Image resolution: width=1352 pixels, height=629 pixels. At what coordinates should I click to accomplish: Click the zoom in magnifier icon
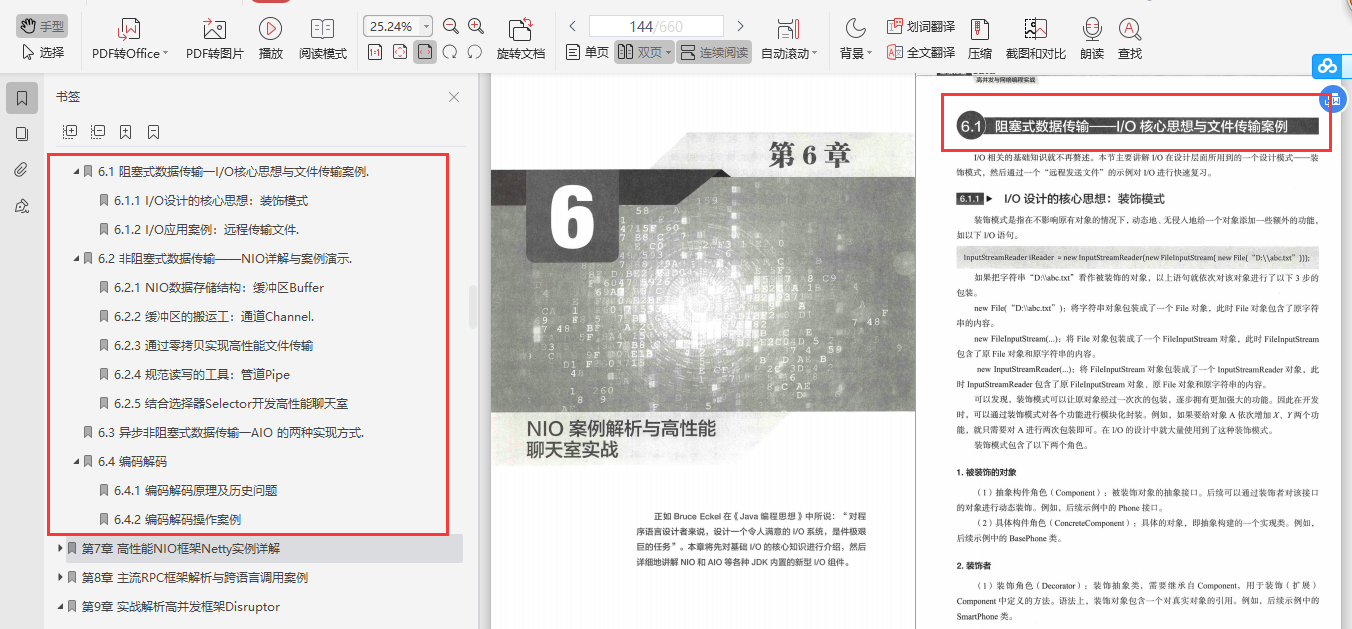(476, 26)
